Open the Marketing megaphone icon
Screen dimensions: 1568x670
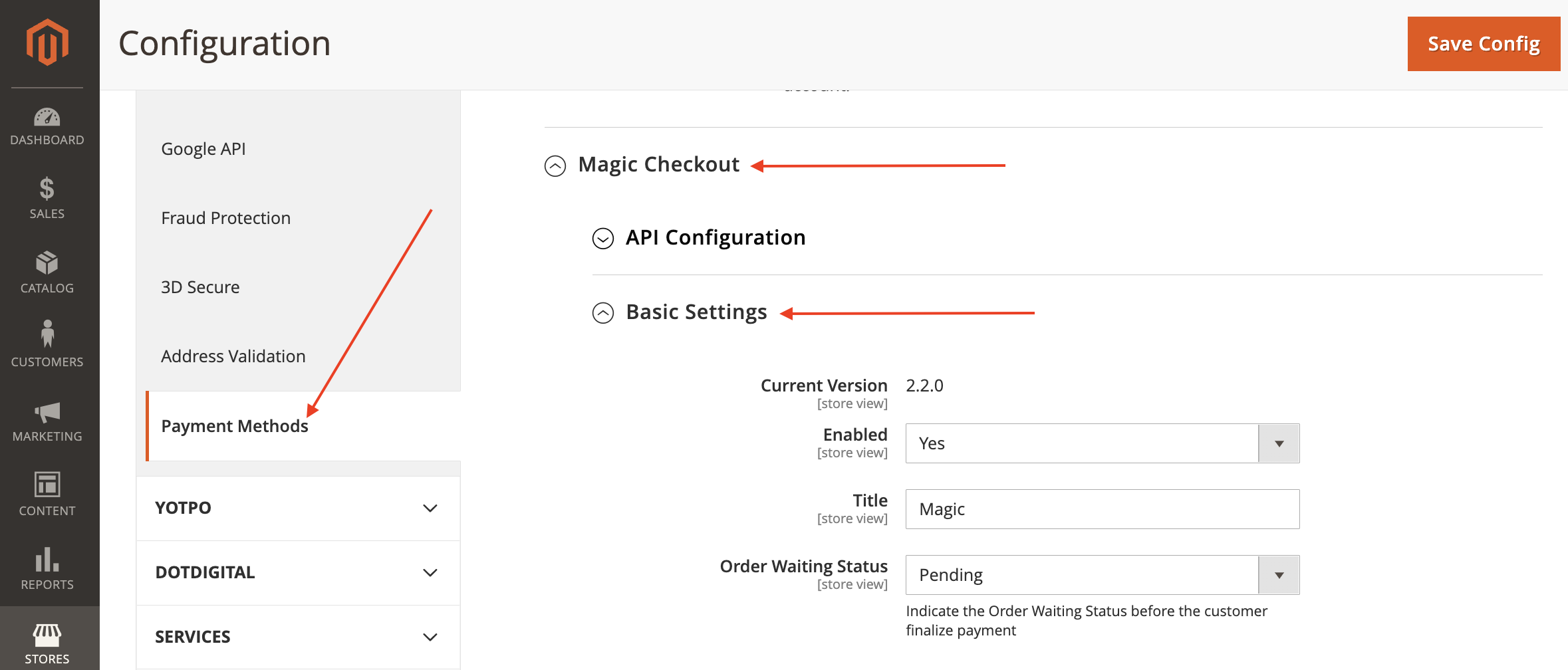pos(47,412)
